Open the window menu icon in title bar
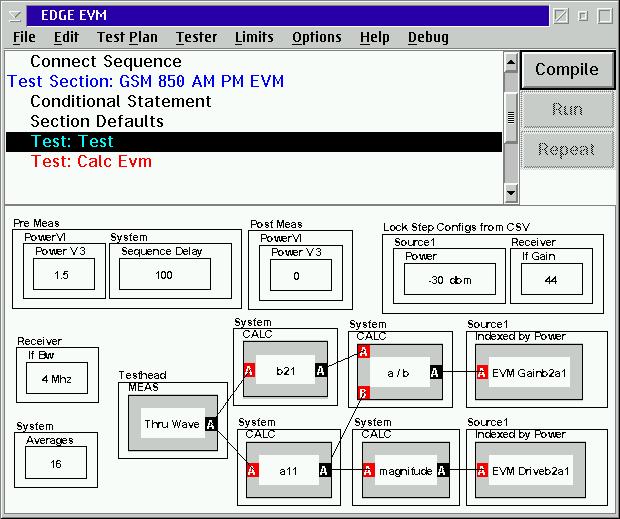The width and height of the screenshot is (620, 519). pos(16,16)
